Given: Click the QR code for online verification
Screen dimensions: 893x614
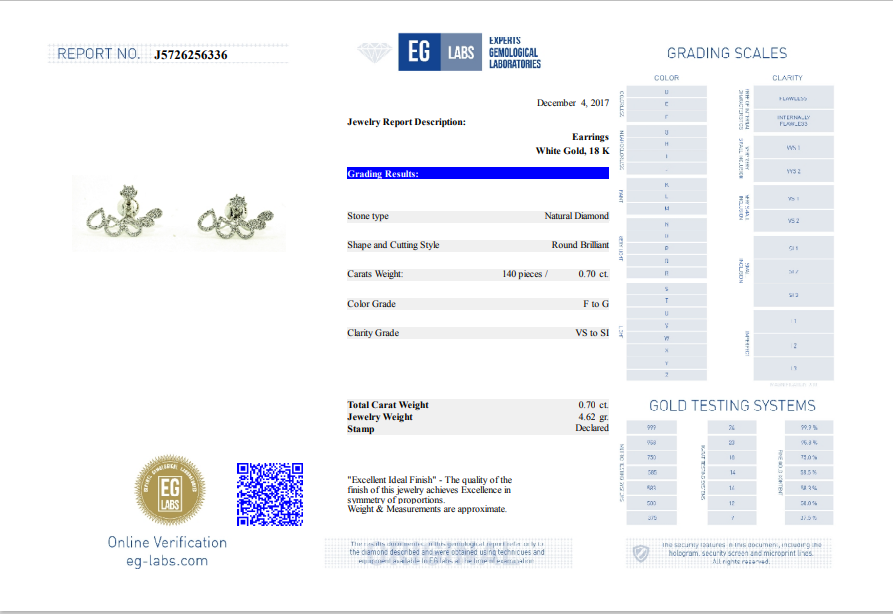Looking at the screenshot, I should [270, 493].
